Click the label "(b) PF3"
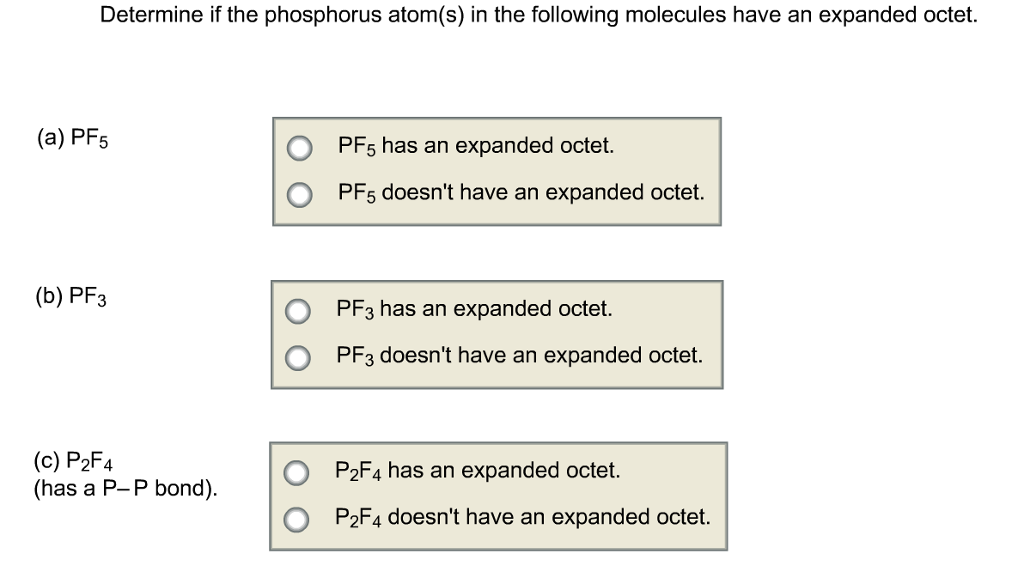 [x=71, y=297]
